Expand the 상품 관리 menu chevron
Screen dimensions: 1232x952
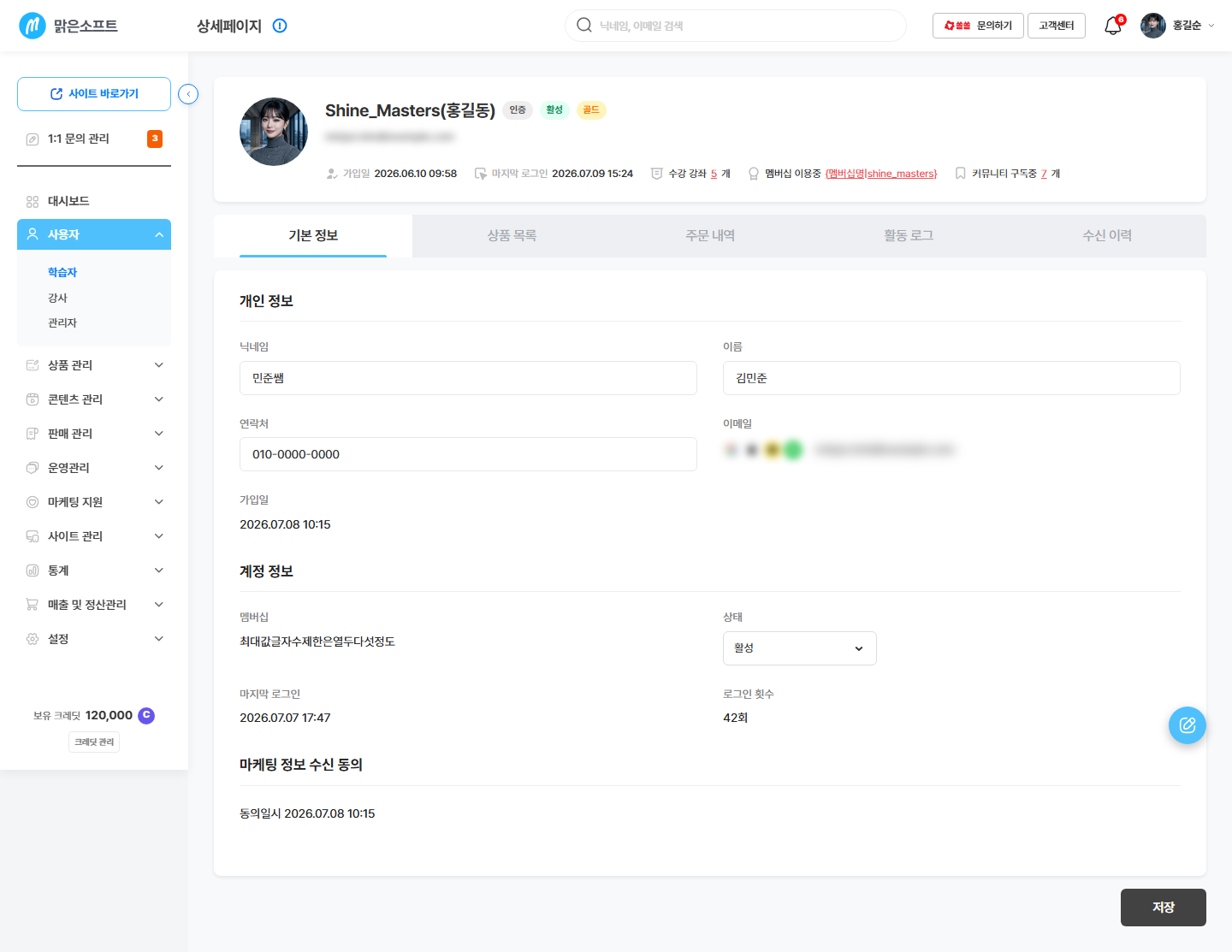point(159,365)
